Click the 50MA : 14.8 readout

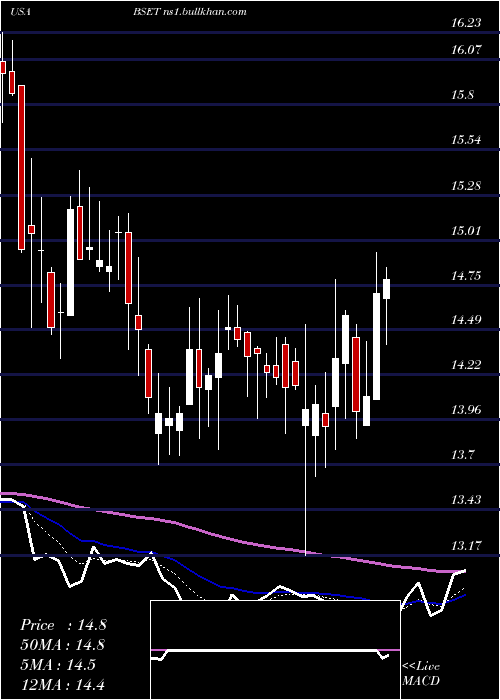tap(63, 645)
